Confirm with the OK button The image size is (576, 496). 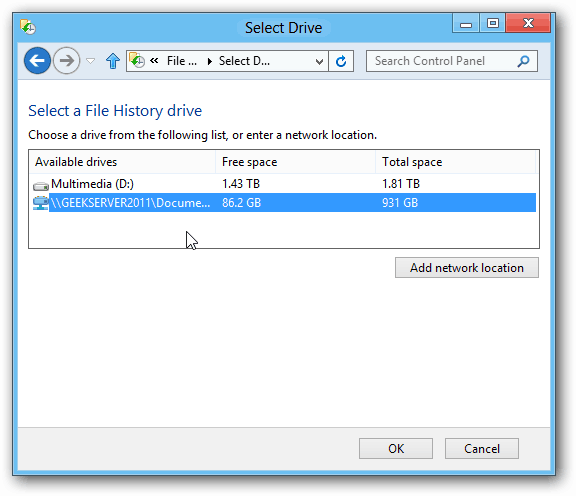(x=396, y=449)
